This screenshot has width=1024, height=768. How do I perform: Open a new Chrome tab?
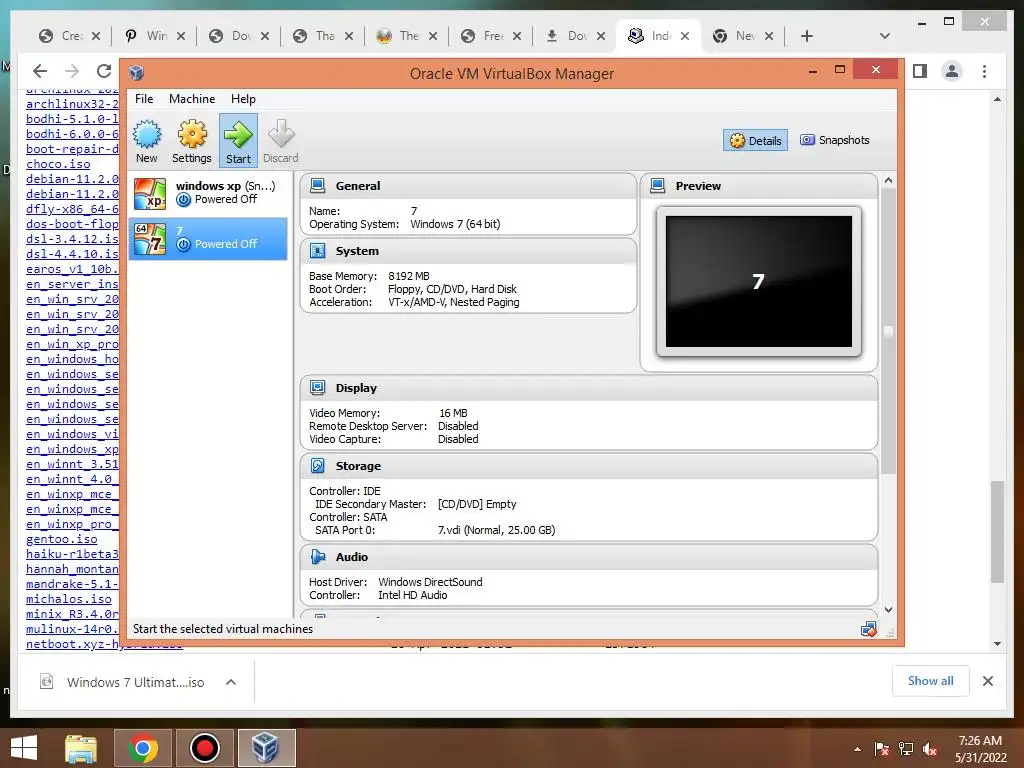tap(807, 36)
